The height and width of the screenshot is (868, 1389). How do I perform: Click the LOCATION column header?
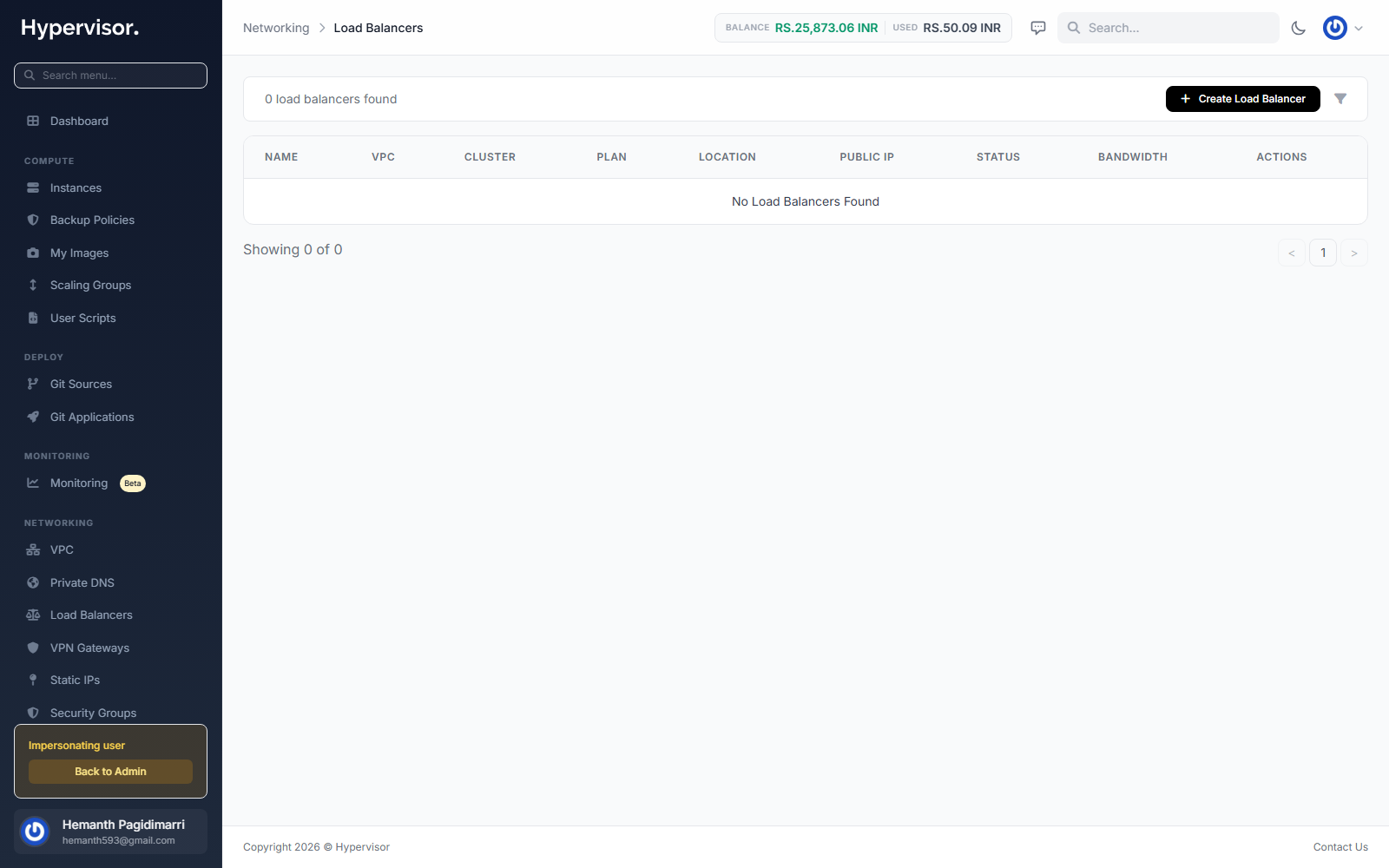(727, 157)
